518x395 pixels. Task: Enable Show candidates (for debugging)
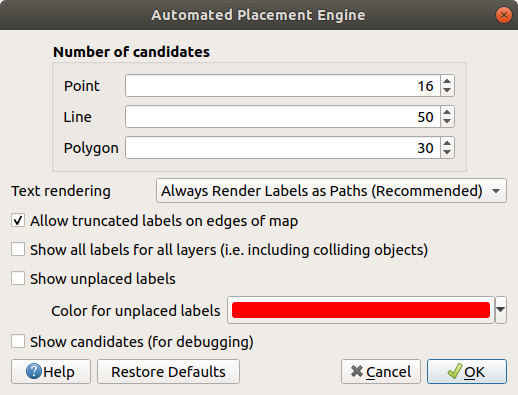[x=18, y=341]
